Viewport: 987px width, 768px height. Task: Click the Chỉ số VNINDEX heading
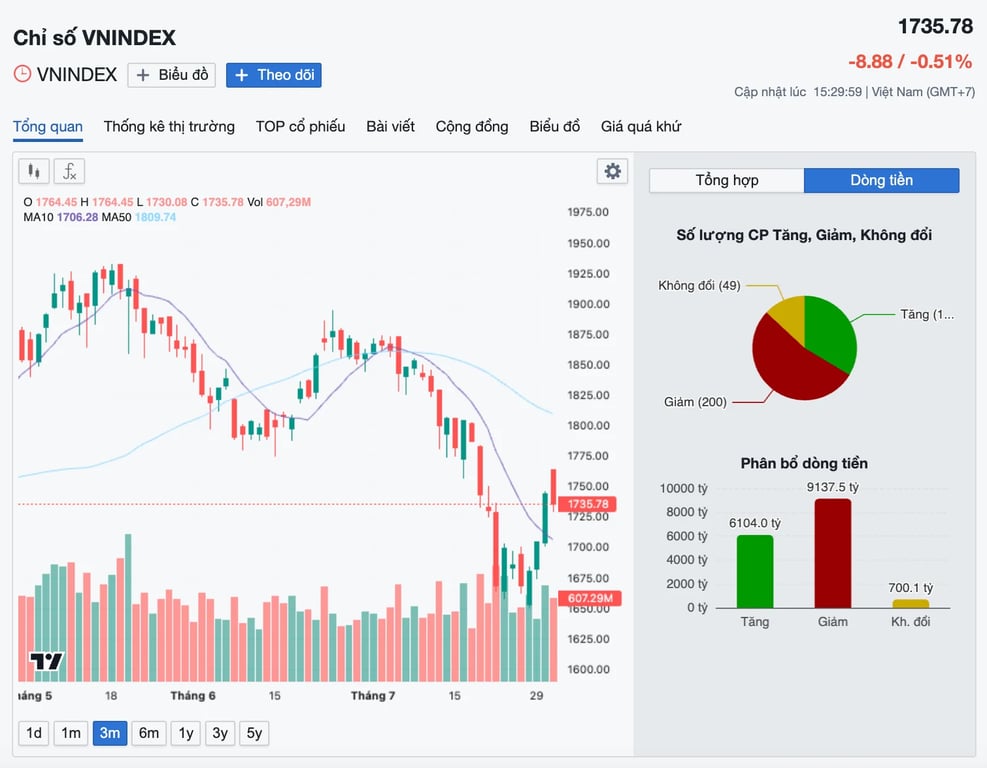click(x=94, y=38)
